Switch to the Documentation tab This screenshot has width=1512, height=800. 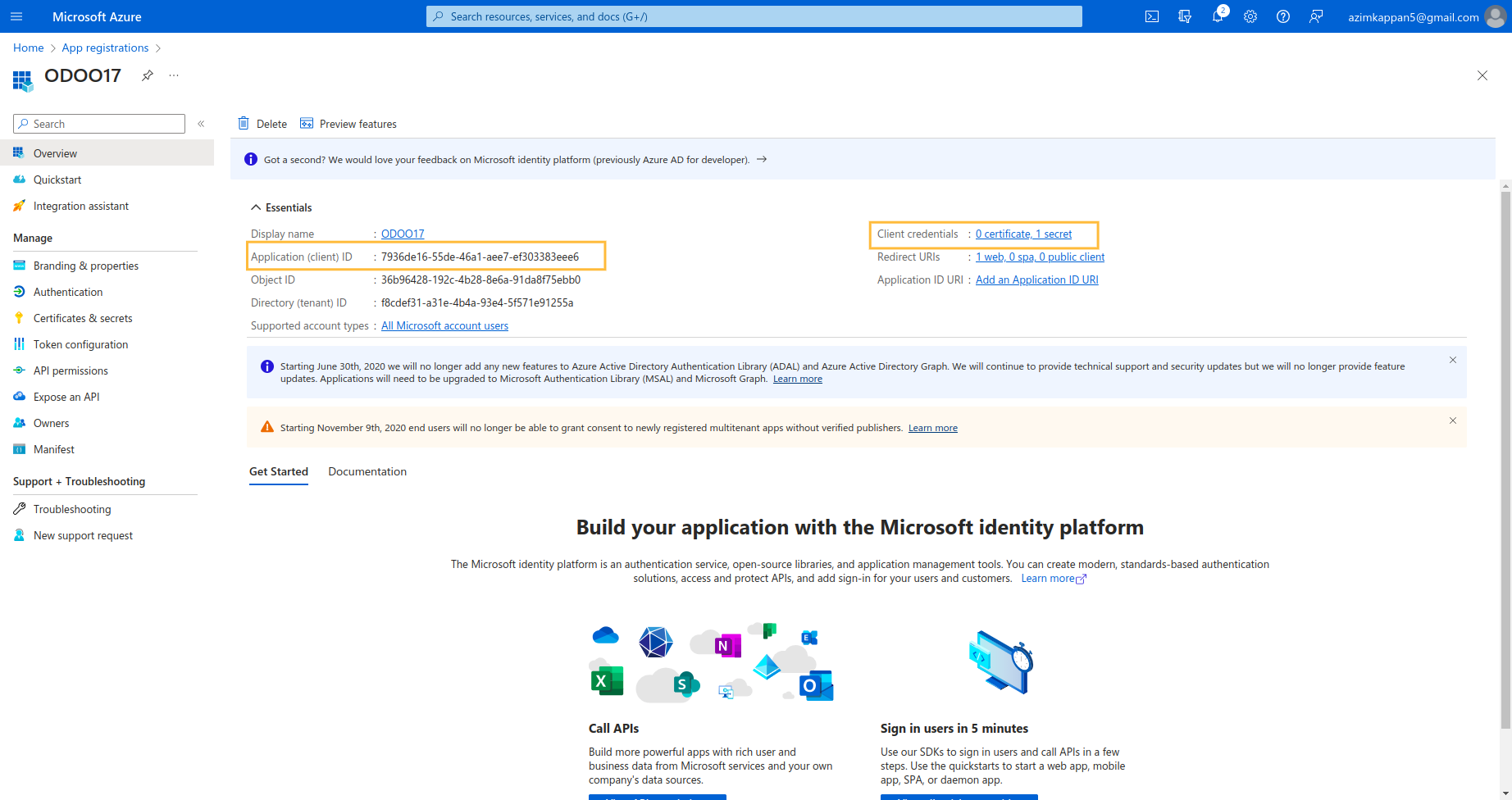(367, 471)
